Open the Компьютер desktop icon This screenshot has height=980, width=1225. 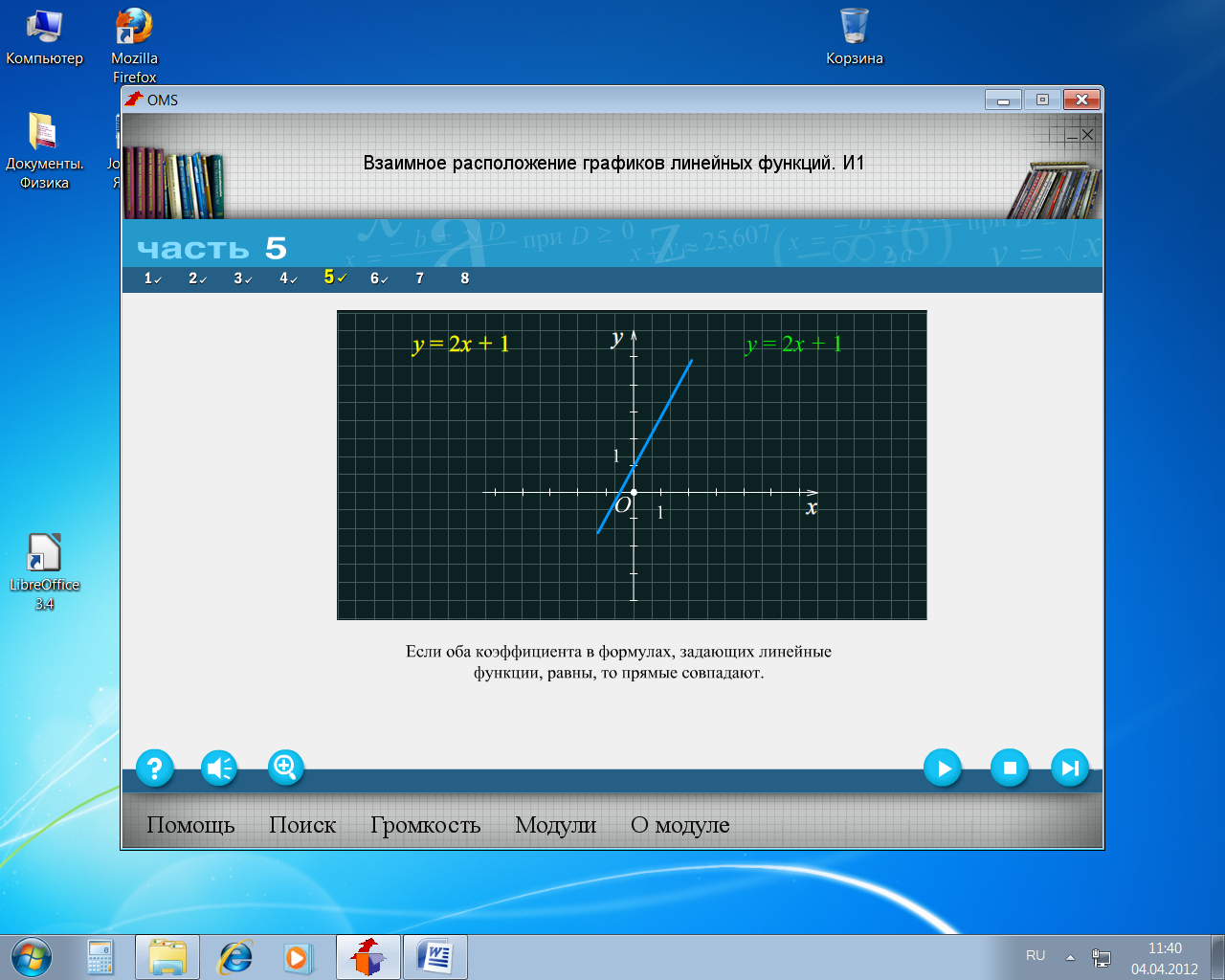pos(44,38)
